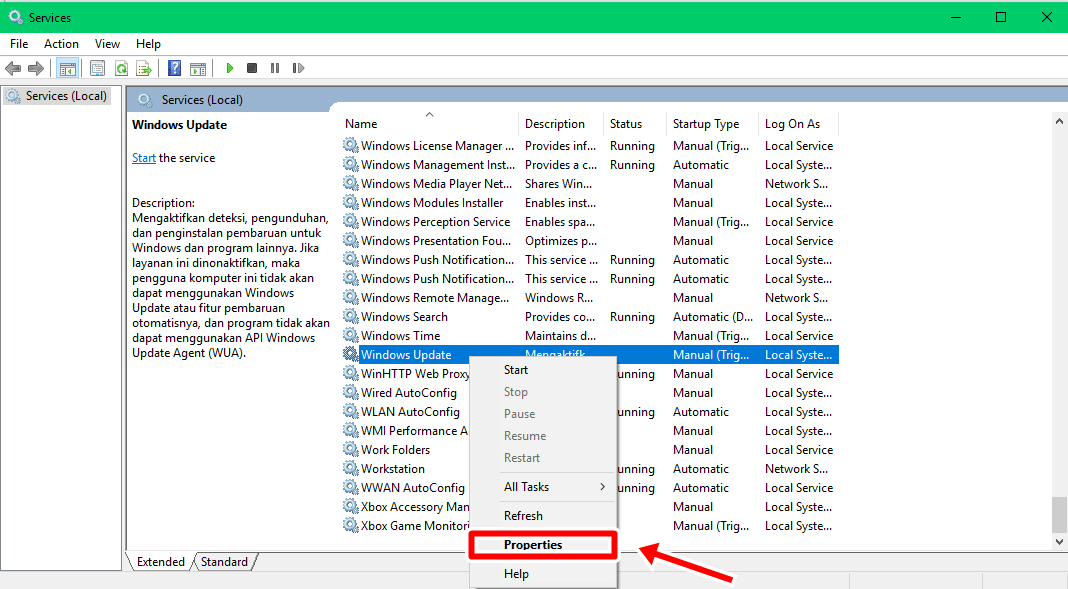
Task: Click the green Start Service play icon
Action: (x=230, y=68)
